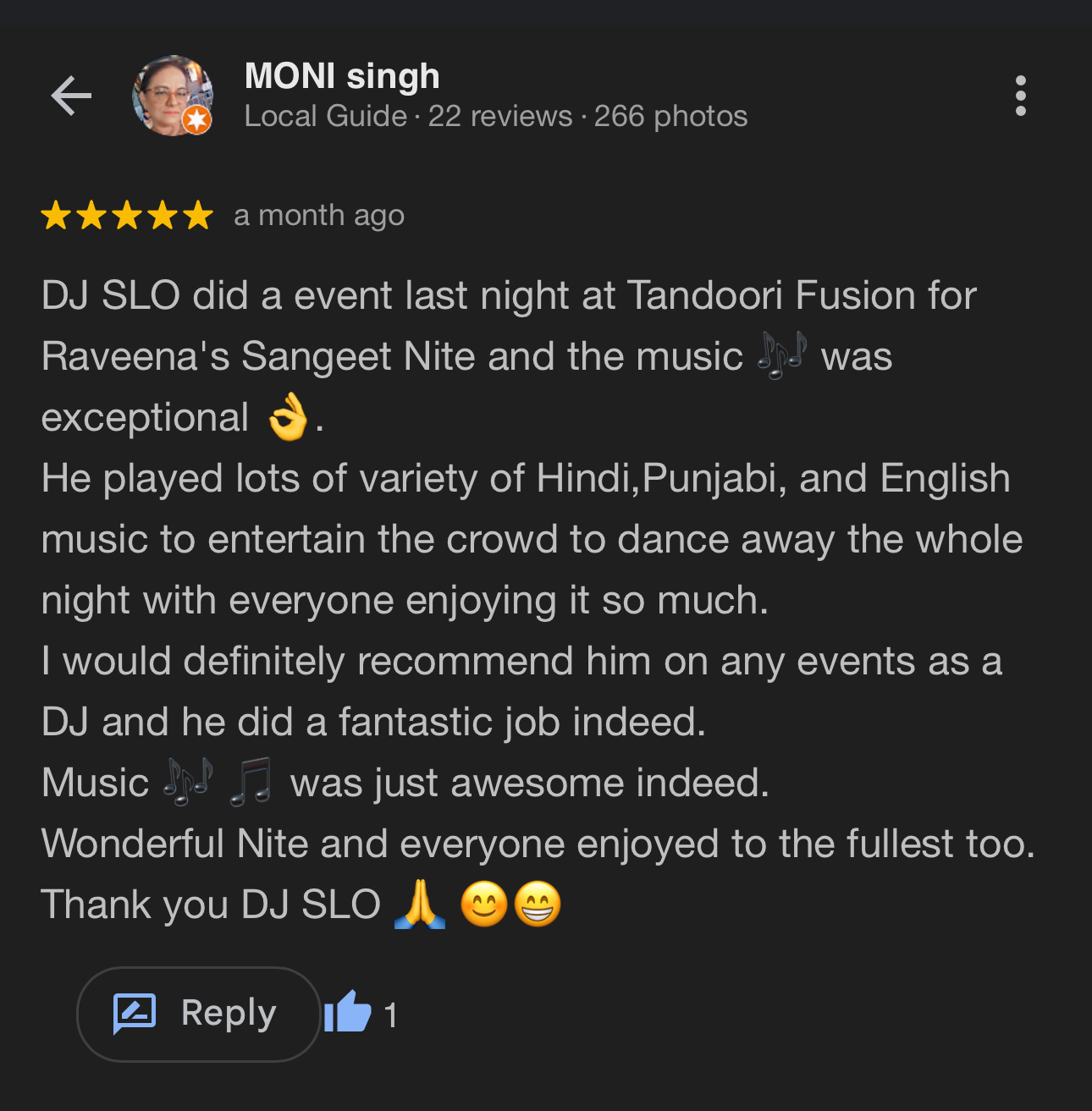Screen dimensions: 1092x1111
Task: Click the grinning face emoji at end
Action: tap(538, 905)
